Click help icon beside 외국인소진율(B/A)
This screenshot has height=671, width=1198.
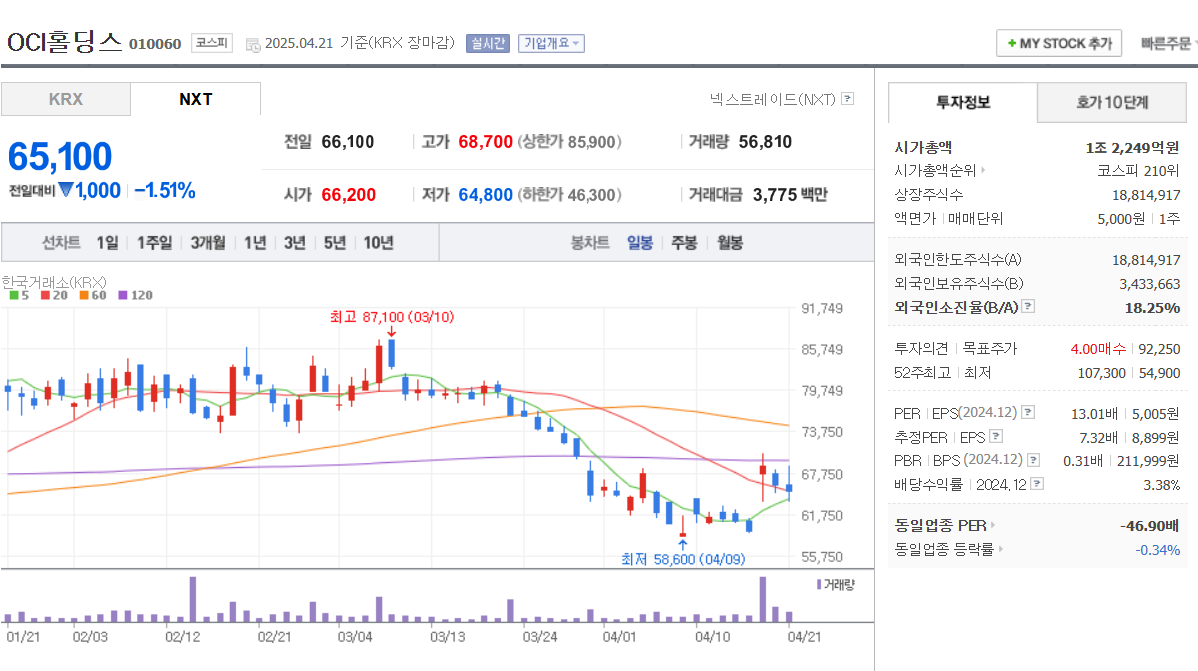(x=1027, y=308)
